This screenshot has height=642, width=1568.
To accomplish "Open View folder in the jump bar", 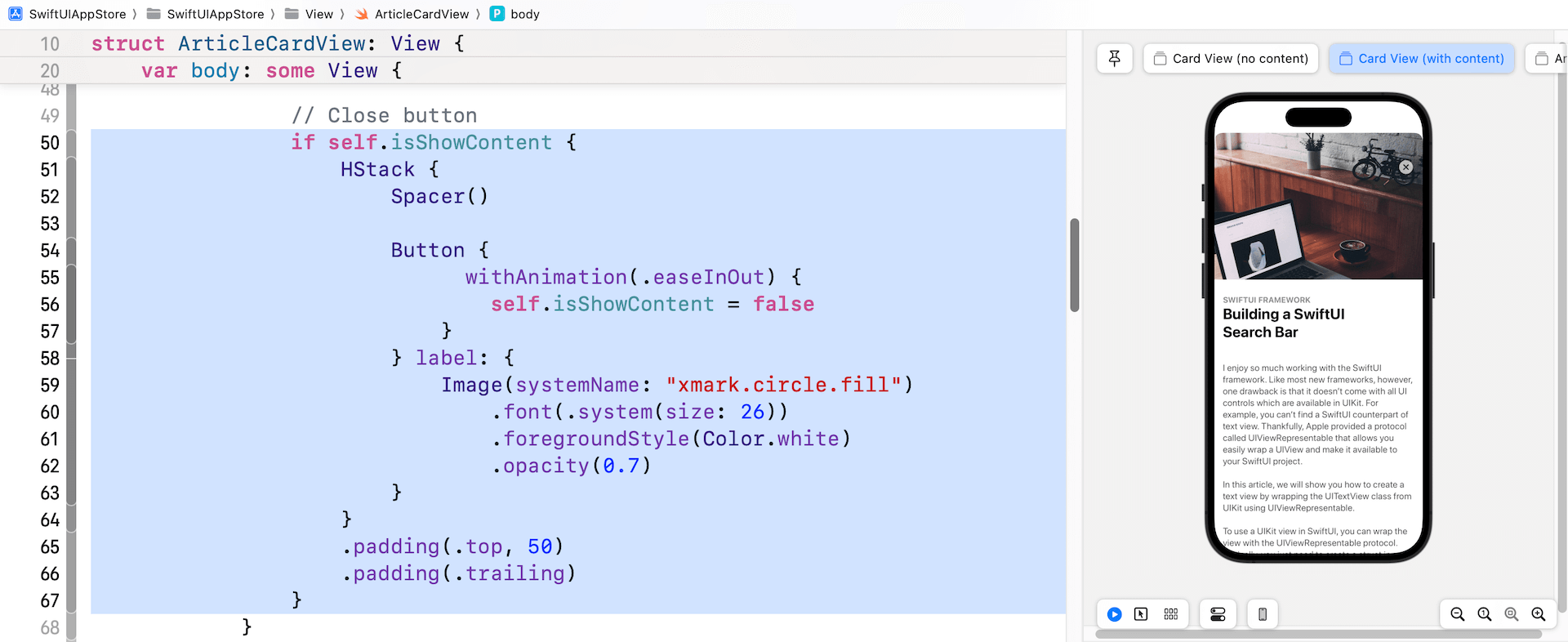I will [309, 14].
